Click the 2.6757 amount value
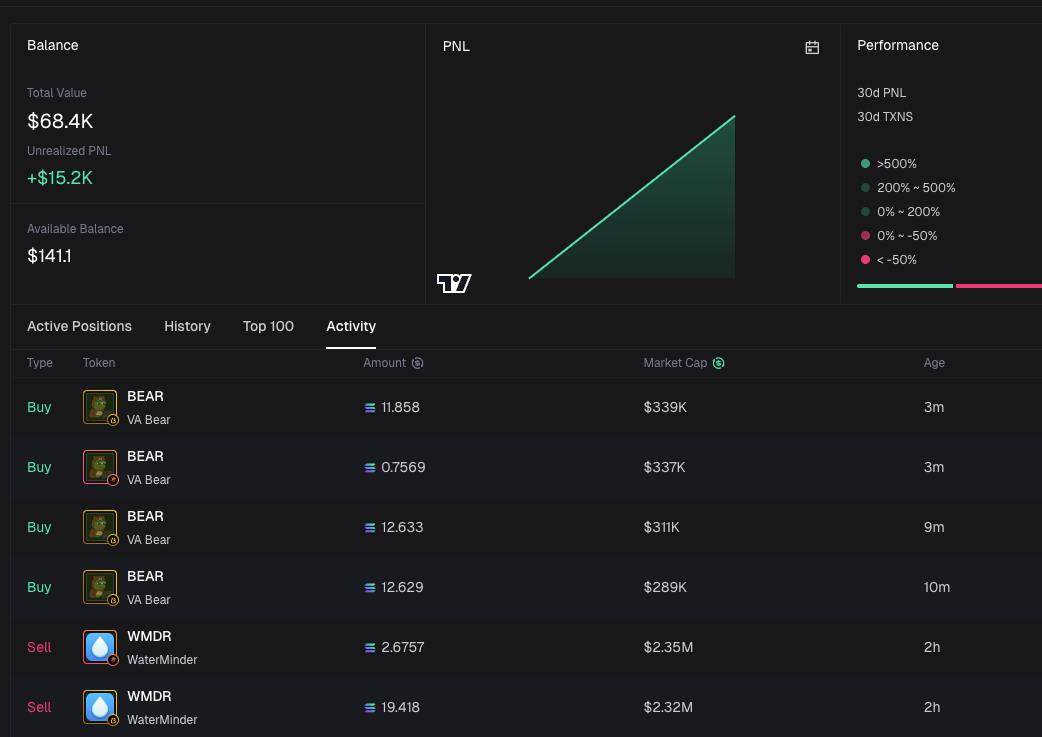Viewport: 1042px width, 737px height. [403, 647]
